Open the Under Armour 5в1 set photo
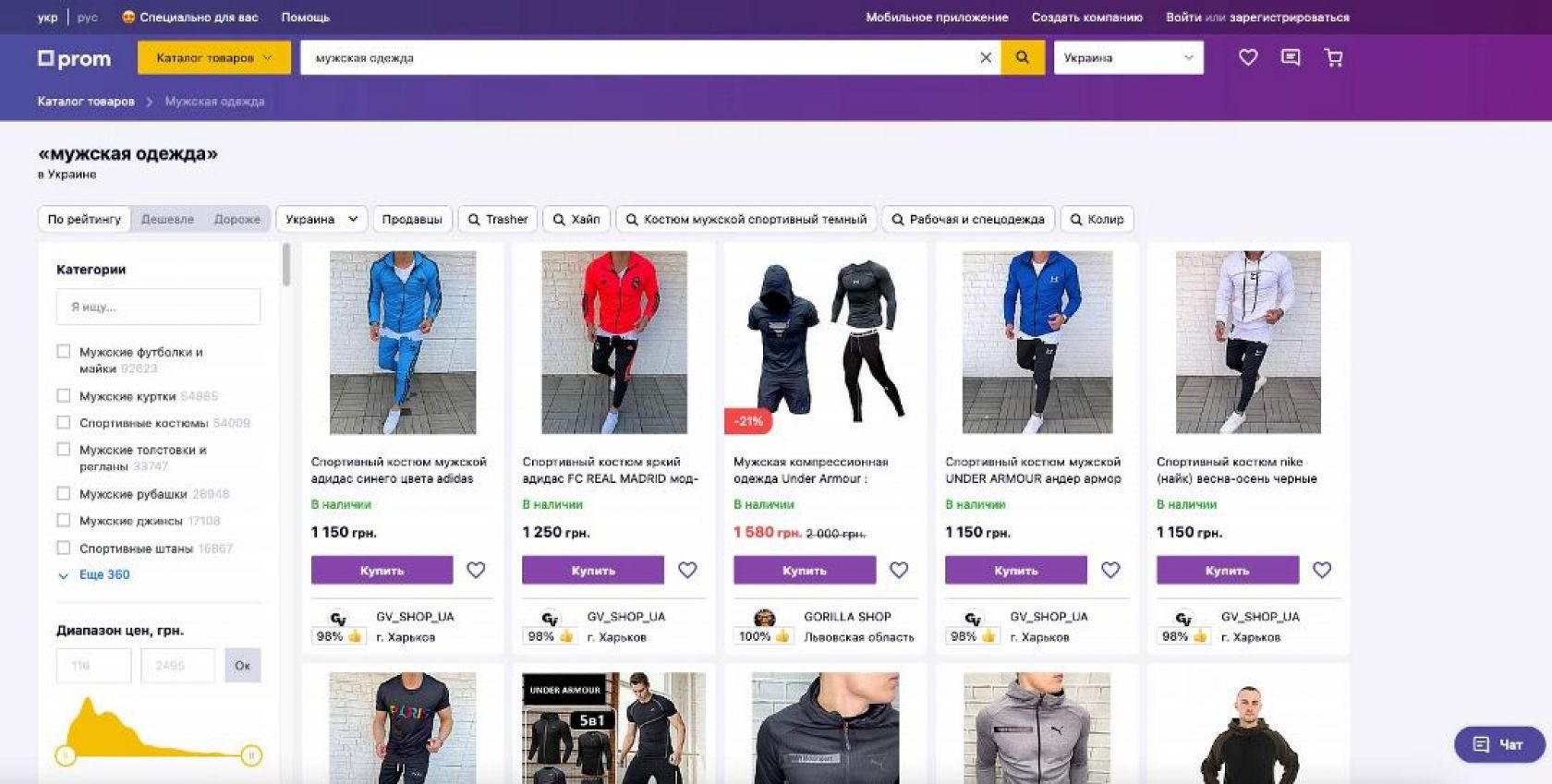The image size is (1552, 784). point(613,728)
